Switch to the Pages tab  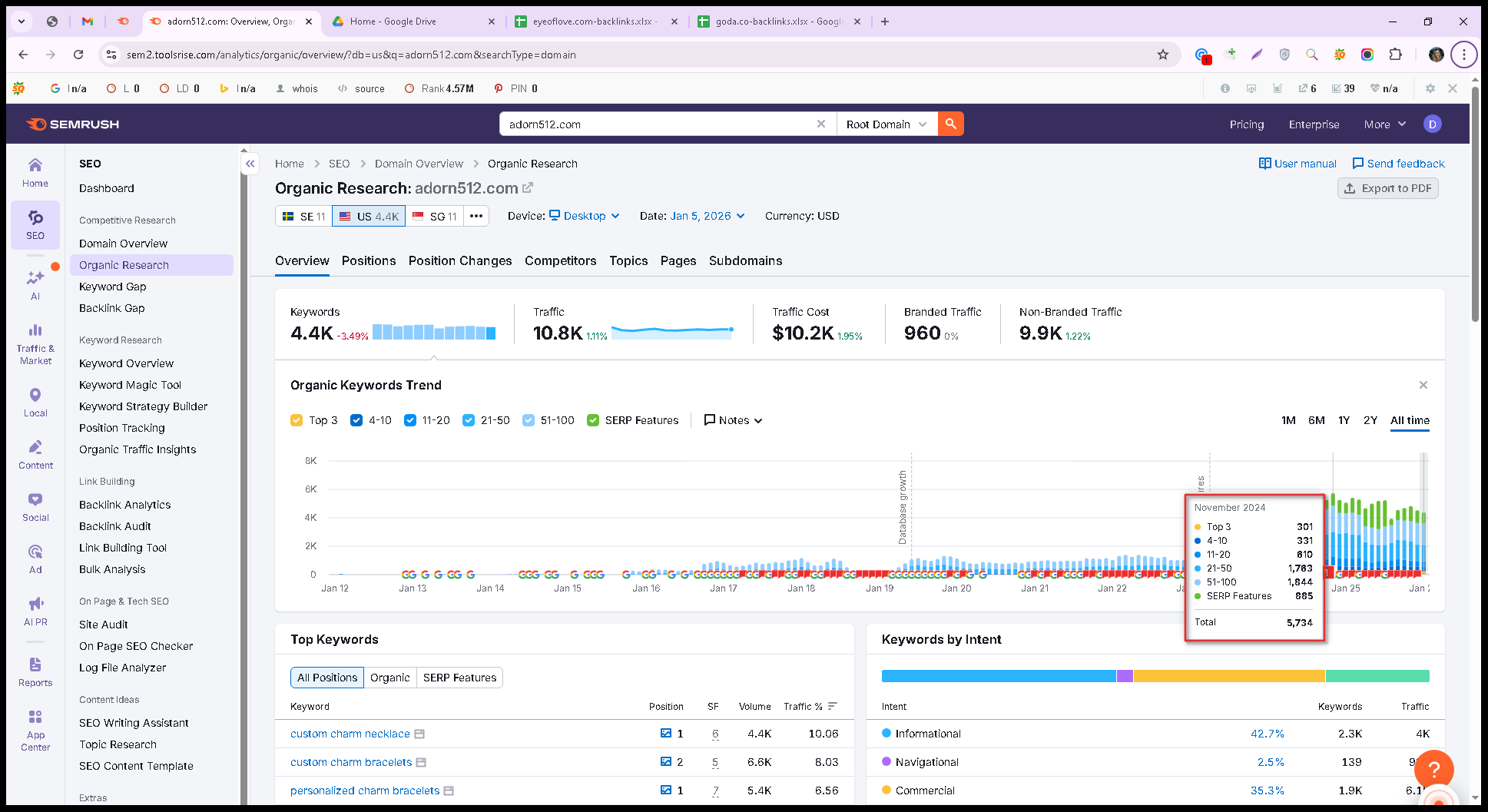pyautogui.click(x=678, y=260)
